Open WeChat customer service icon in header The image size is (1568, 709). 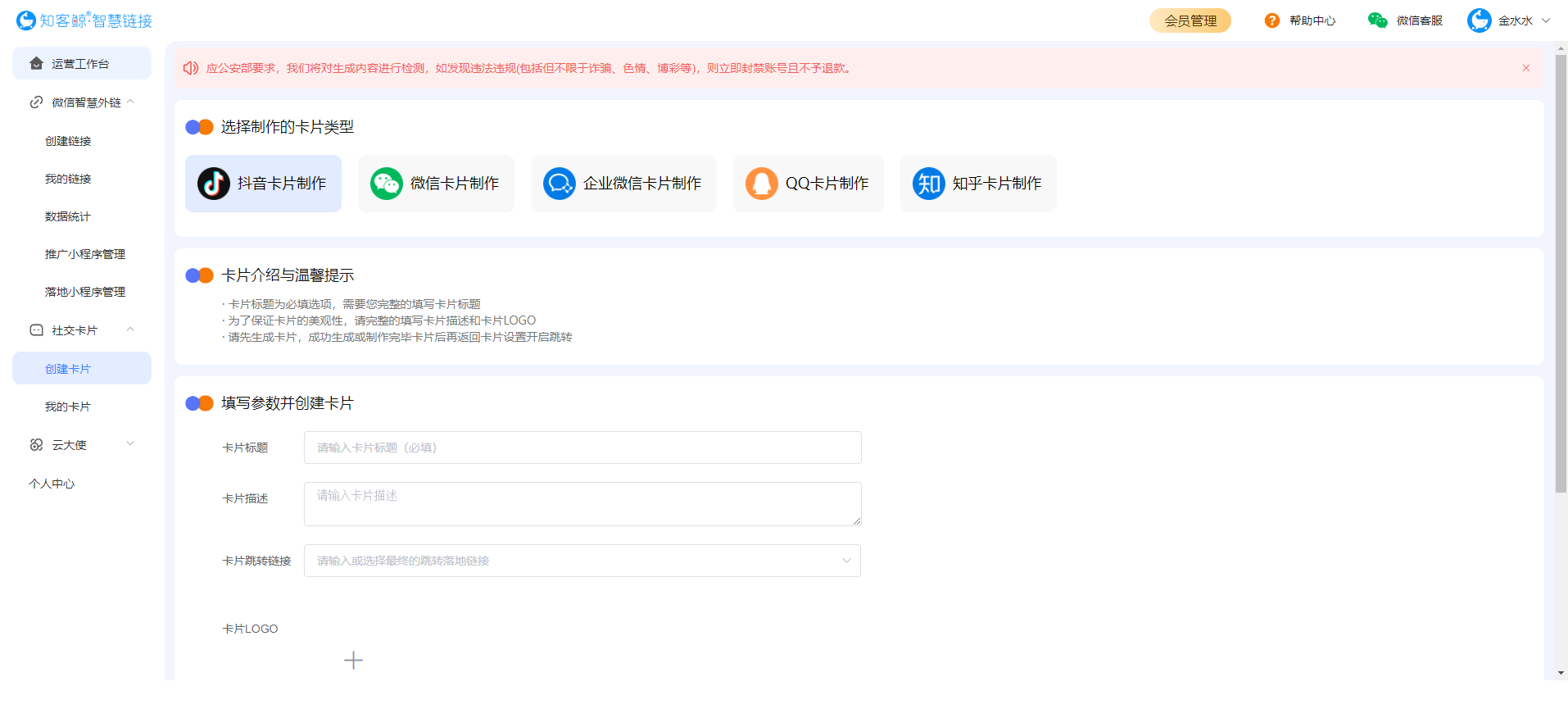pos(1377,20)
